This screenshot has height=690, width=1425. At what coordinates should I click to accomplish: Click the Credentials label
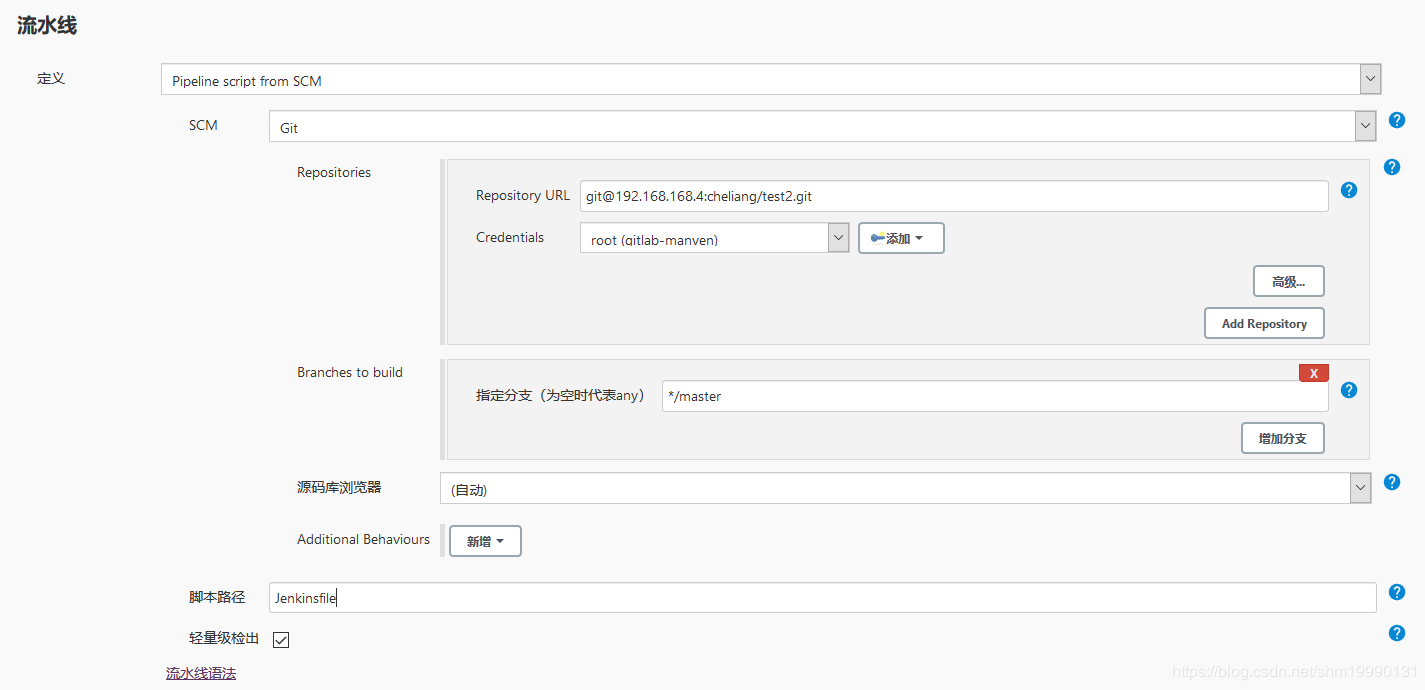tap(510, 237)
